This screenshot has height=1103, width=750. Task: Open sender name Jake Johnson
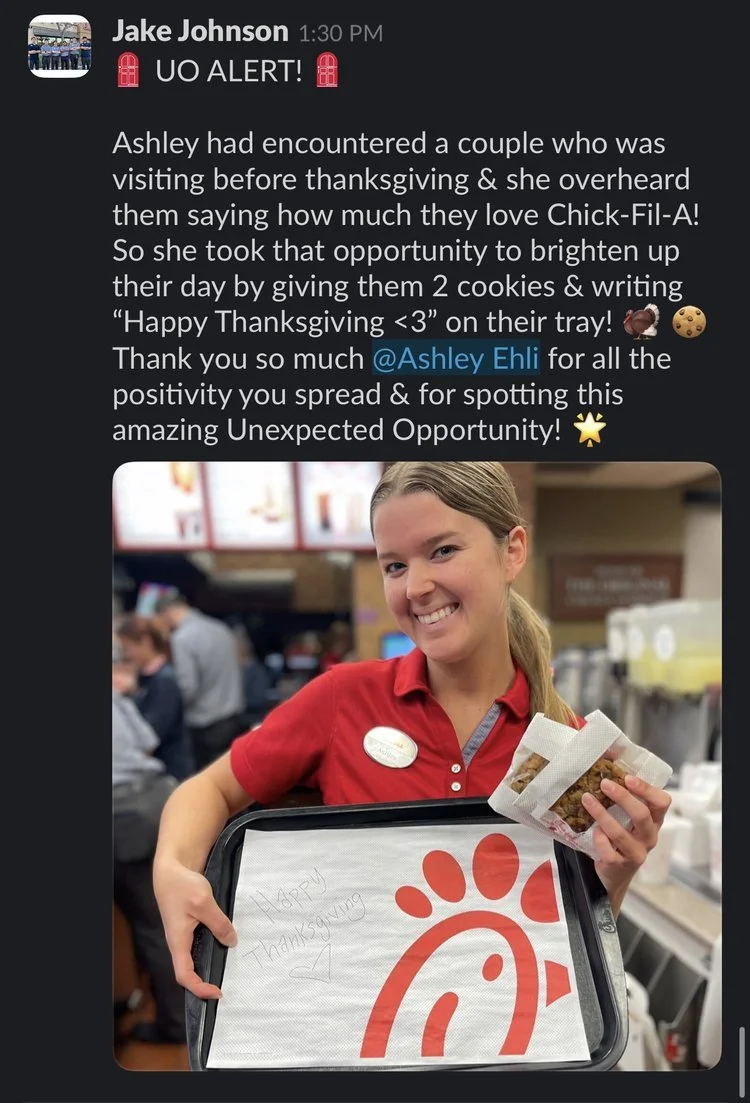point(201,32)
